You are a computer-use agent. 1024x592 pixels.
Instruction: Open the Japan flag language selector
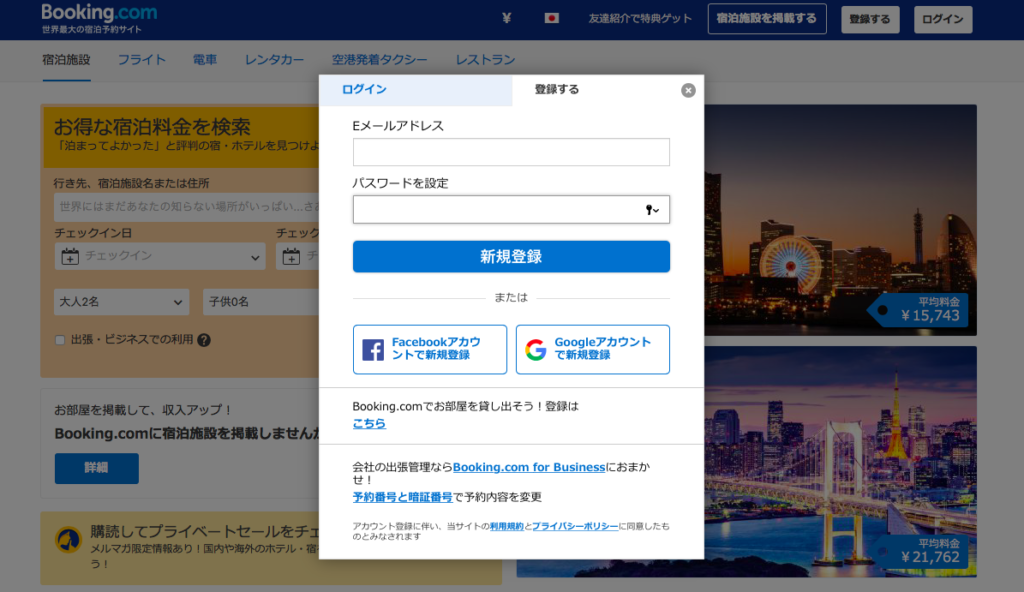click(x=552, y=18)
